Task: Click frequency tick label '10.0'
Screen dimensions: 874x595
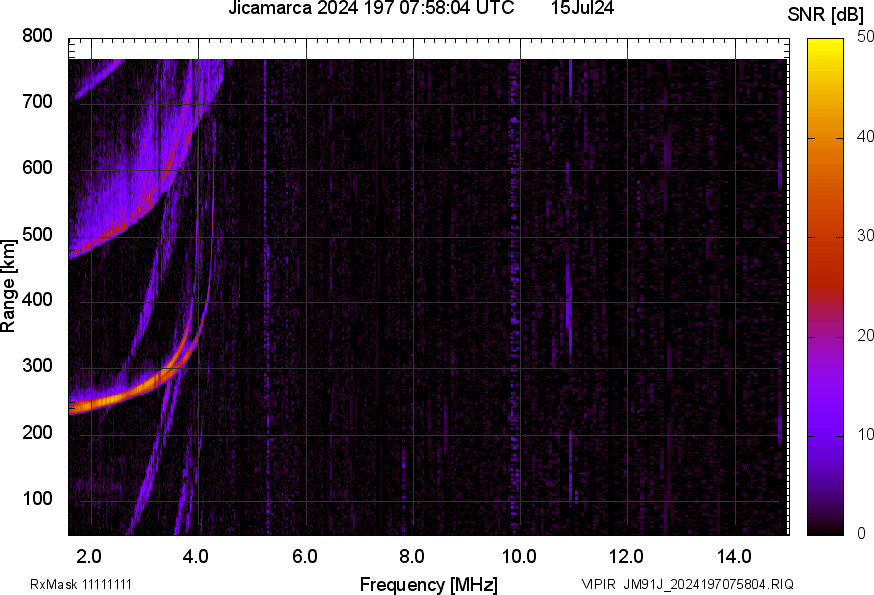Action: coord(519,556)
